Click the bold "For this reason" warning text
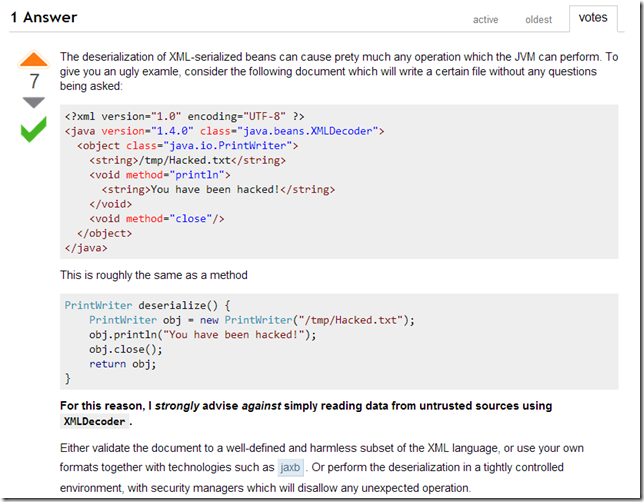Screen dimensions: 644x502 click(x=105, y=406)
